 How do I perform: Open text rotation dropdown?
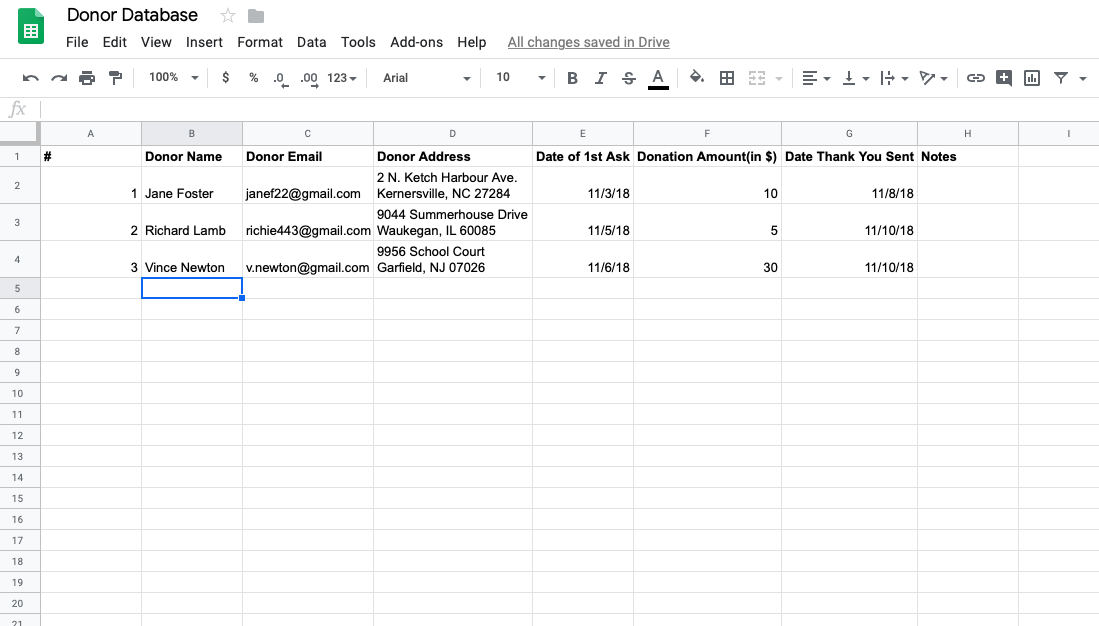pos(934,78)
